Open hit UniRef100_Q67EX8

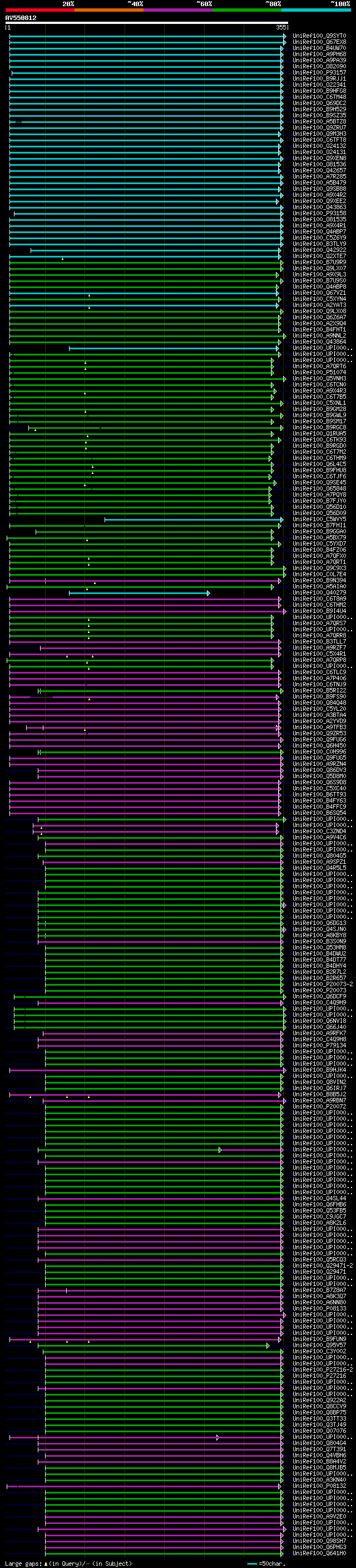click(x=319, y=42)
